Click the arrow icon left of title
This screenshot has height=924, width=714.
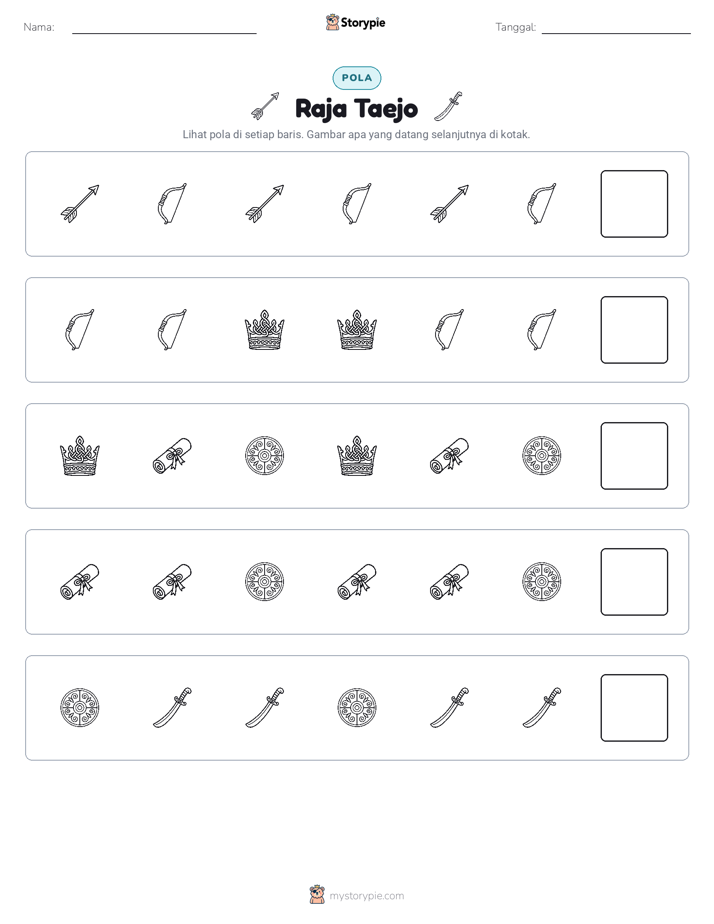[265, 107]
